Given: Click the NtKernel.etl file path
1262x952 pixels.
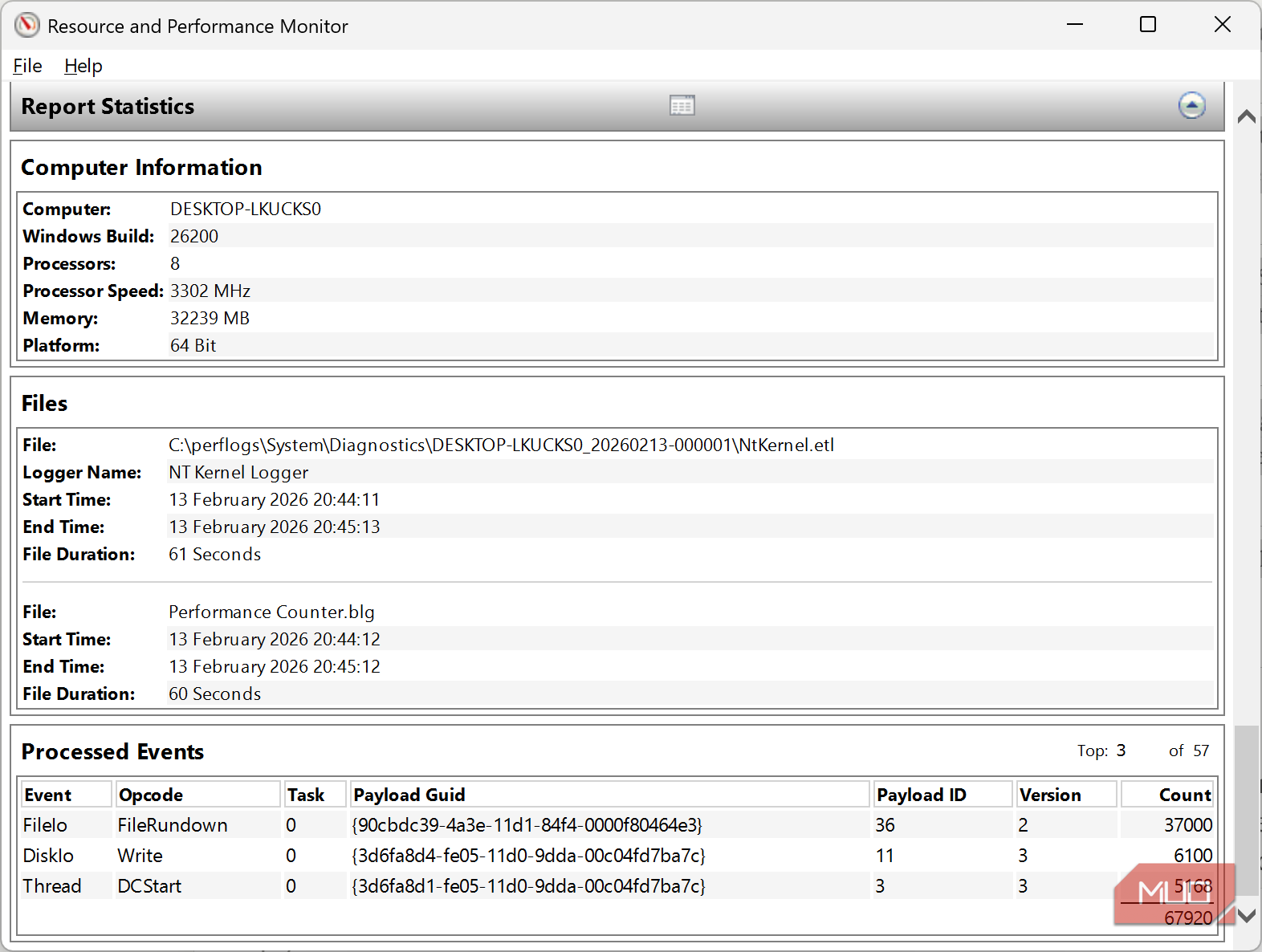Looking at the screenshot, I should point(501,445).
